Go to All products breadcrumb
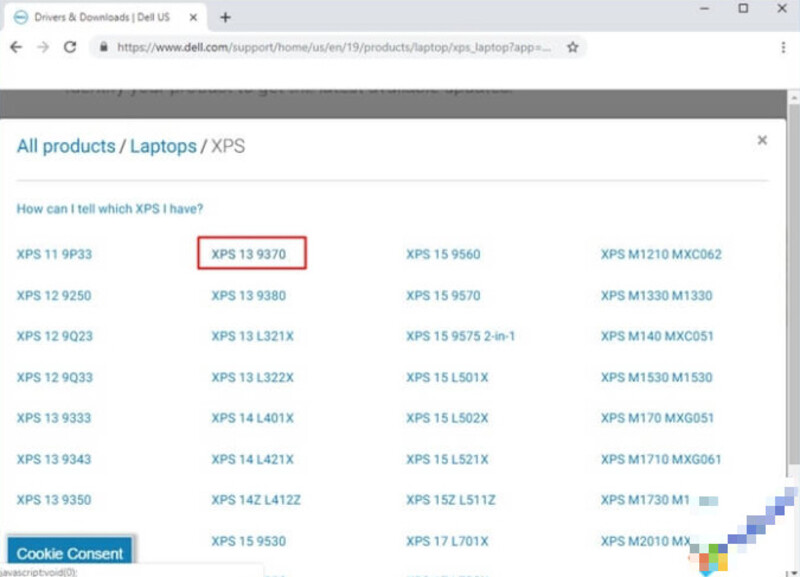The width and height of the screenshot is (800, 577). click(66, 146)
